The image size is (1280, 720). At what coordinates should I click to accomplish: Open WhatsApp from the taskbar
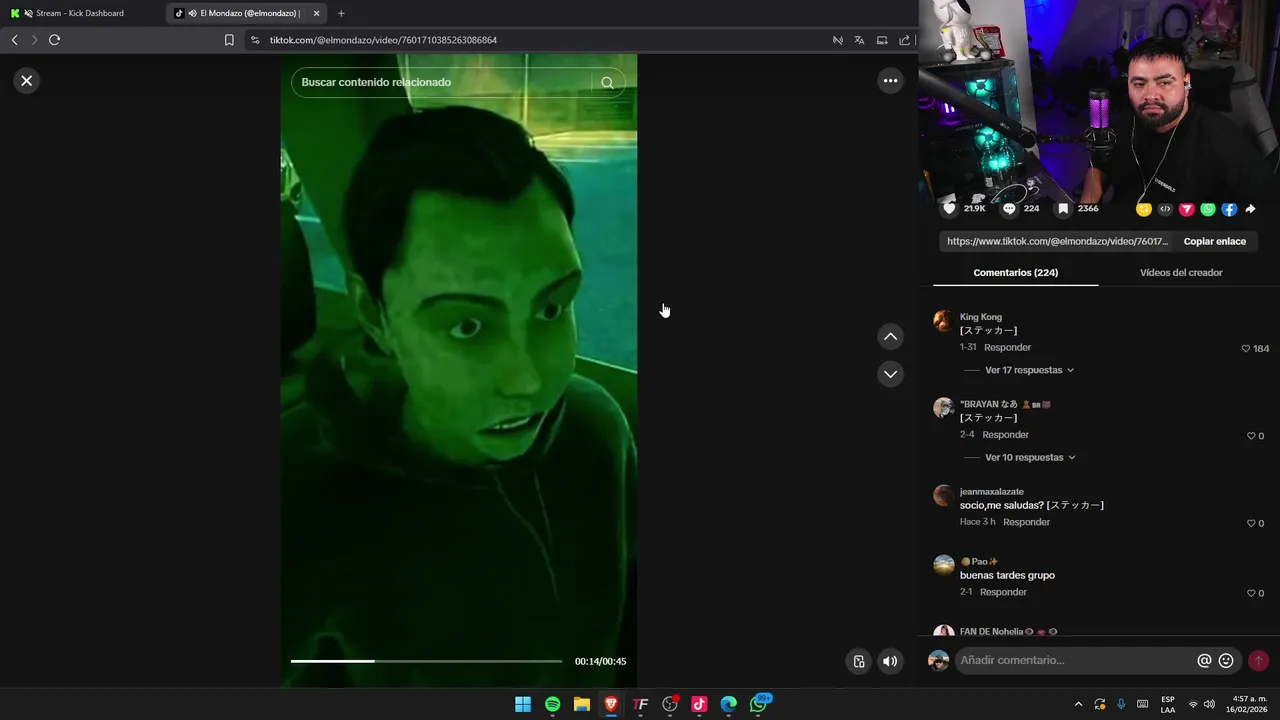tap(759, 704)
